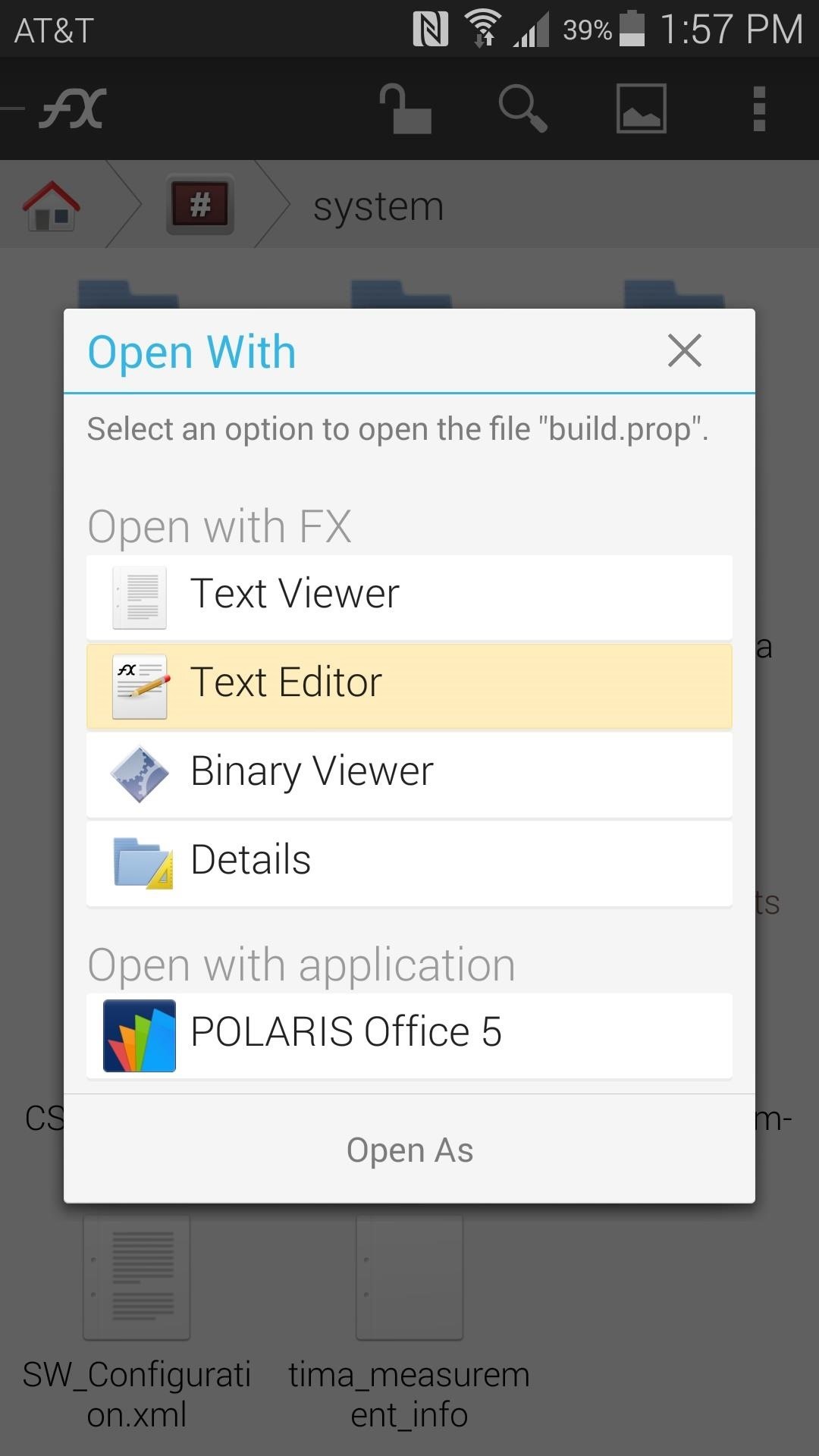Viewport: 819px width, 1456px height.
Task: Click the Text Editor pencil icon
Action: coord(140,686)
